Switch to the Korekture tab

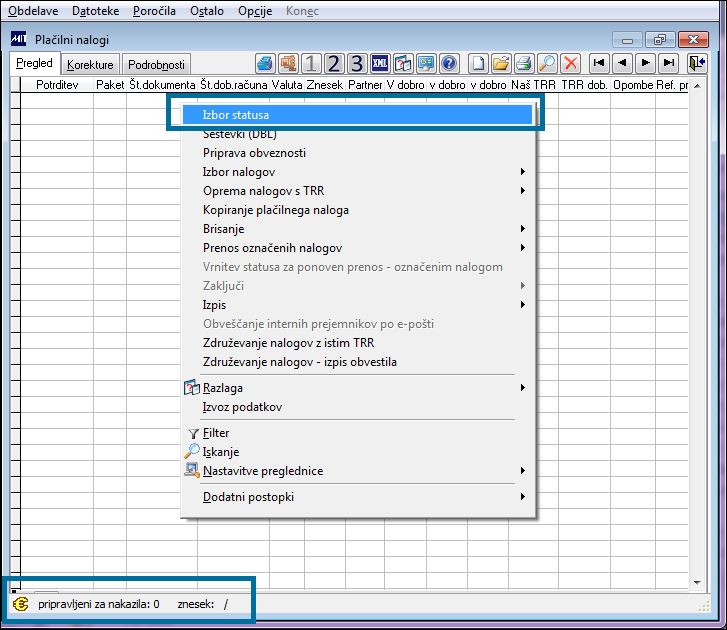coord(90,64)
